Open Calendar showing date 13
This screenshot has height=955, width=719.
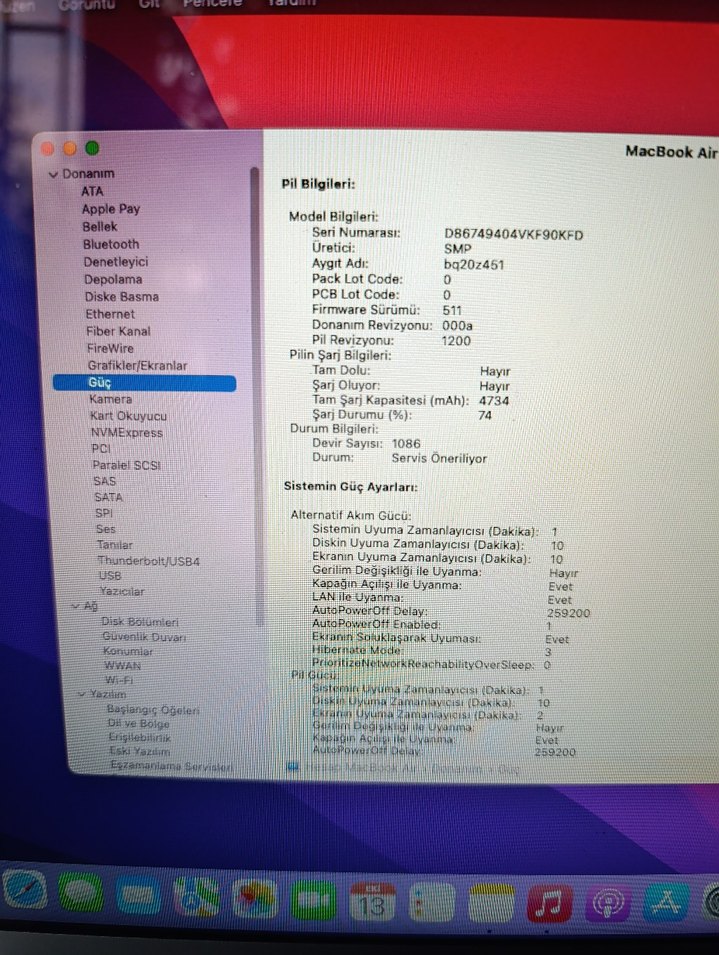(x=372, y=903)
